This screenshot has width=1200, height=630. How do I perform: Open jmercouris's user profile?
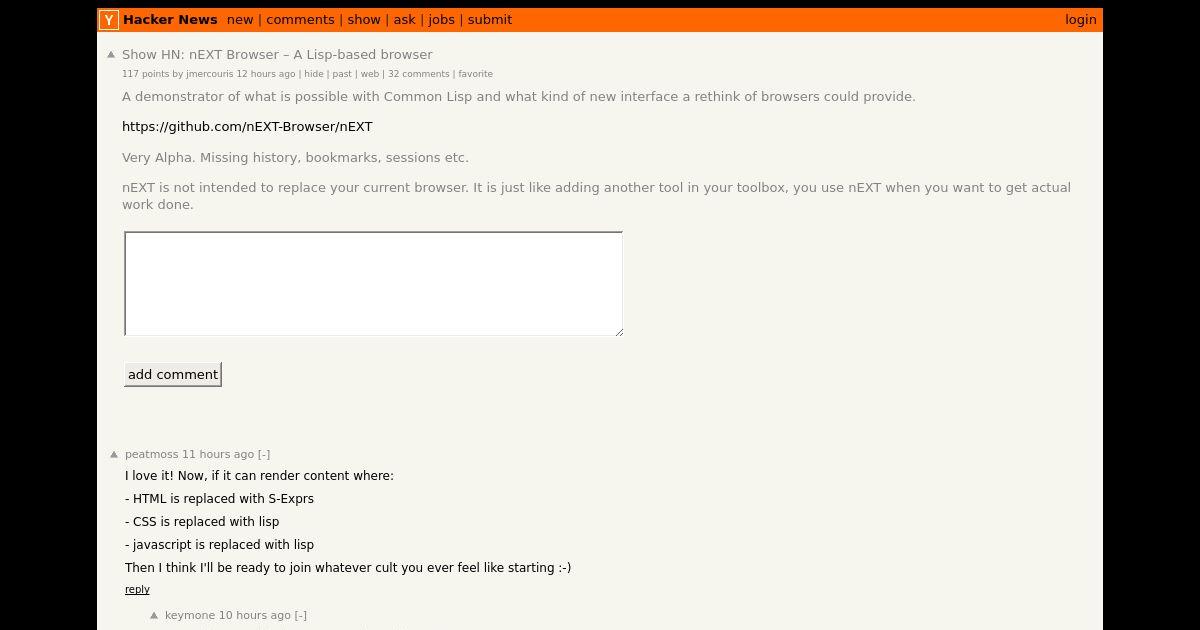tap(209, 74)
